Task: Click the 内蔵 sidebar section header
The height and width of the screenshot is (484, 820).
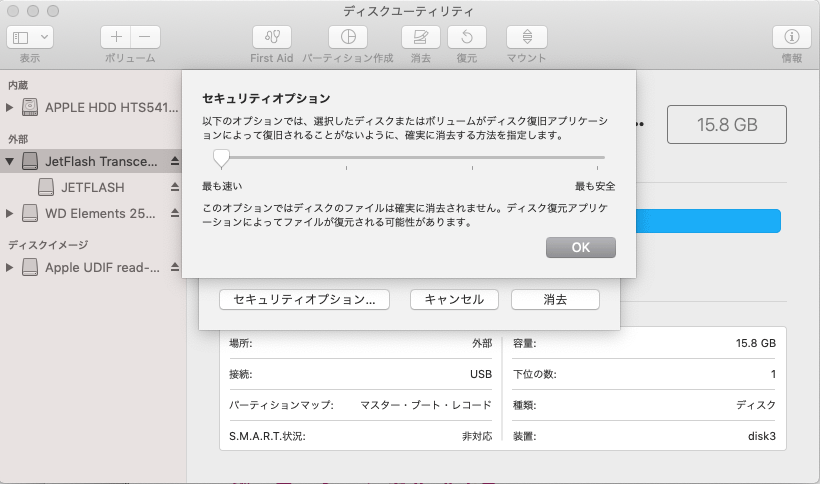Action: pyautogui.click(x=18, y=85)
